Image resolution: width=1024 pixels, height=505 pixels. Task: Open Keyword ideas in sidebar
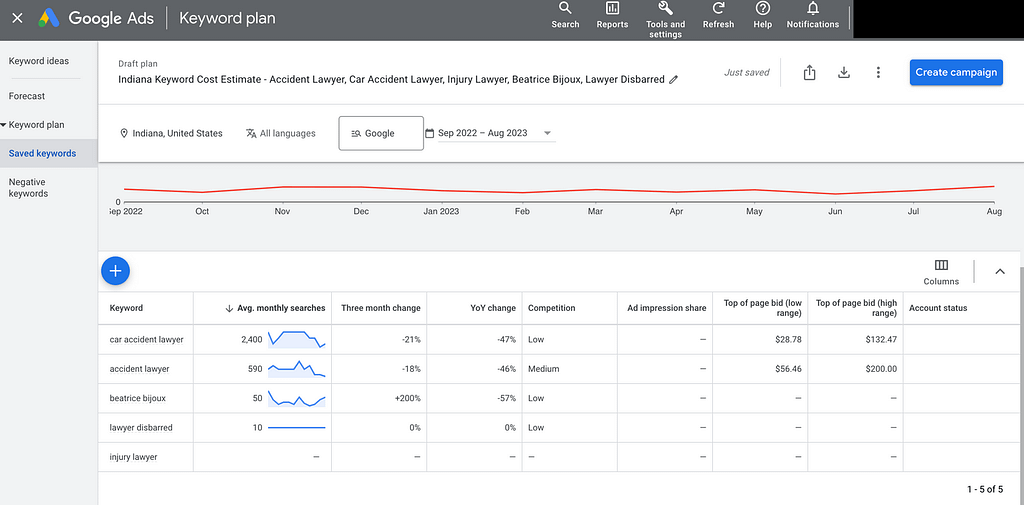pyautogui.click(x=39, y=61)
